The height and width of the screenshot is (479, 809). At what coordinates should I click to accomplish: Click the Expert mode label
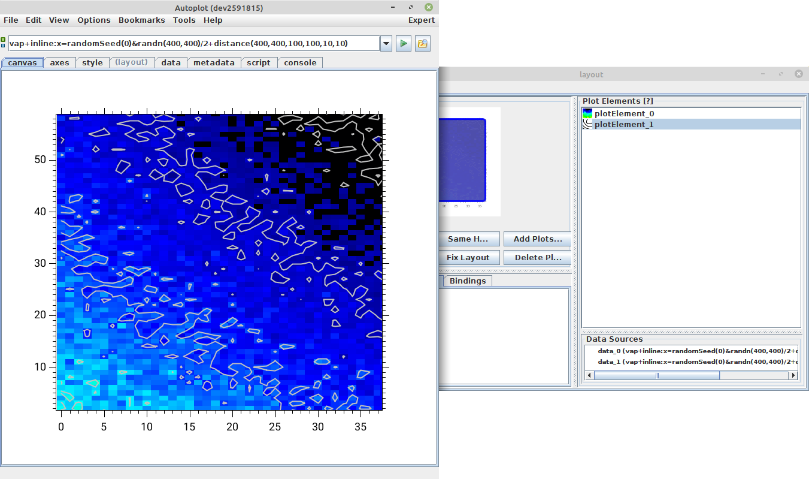tap(422, 20)
